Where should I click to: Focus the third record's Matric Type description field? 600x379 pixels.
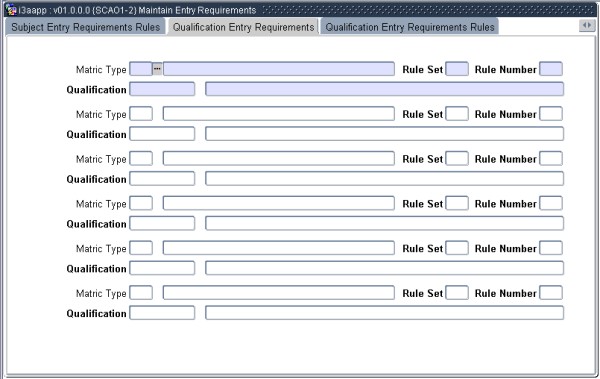279,159
